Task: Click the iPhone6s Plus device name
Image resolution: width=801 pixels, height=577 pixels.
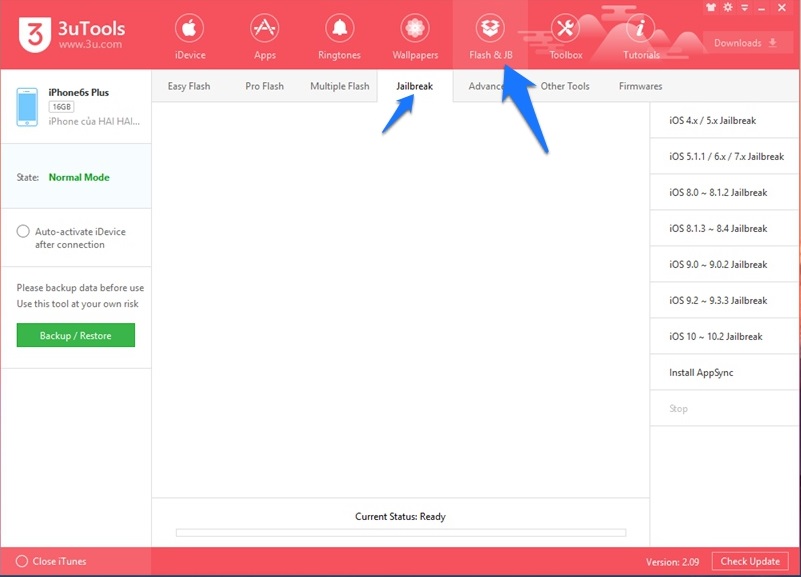Action: (79, 92)
